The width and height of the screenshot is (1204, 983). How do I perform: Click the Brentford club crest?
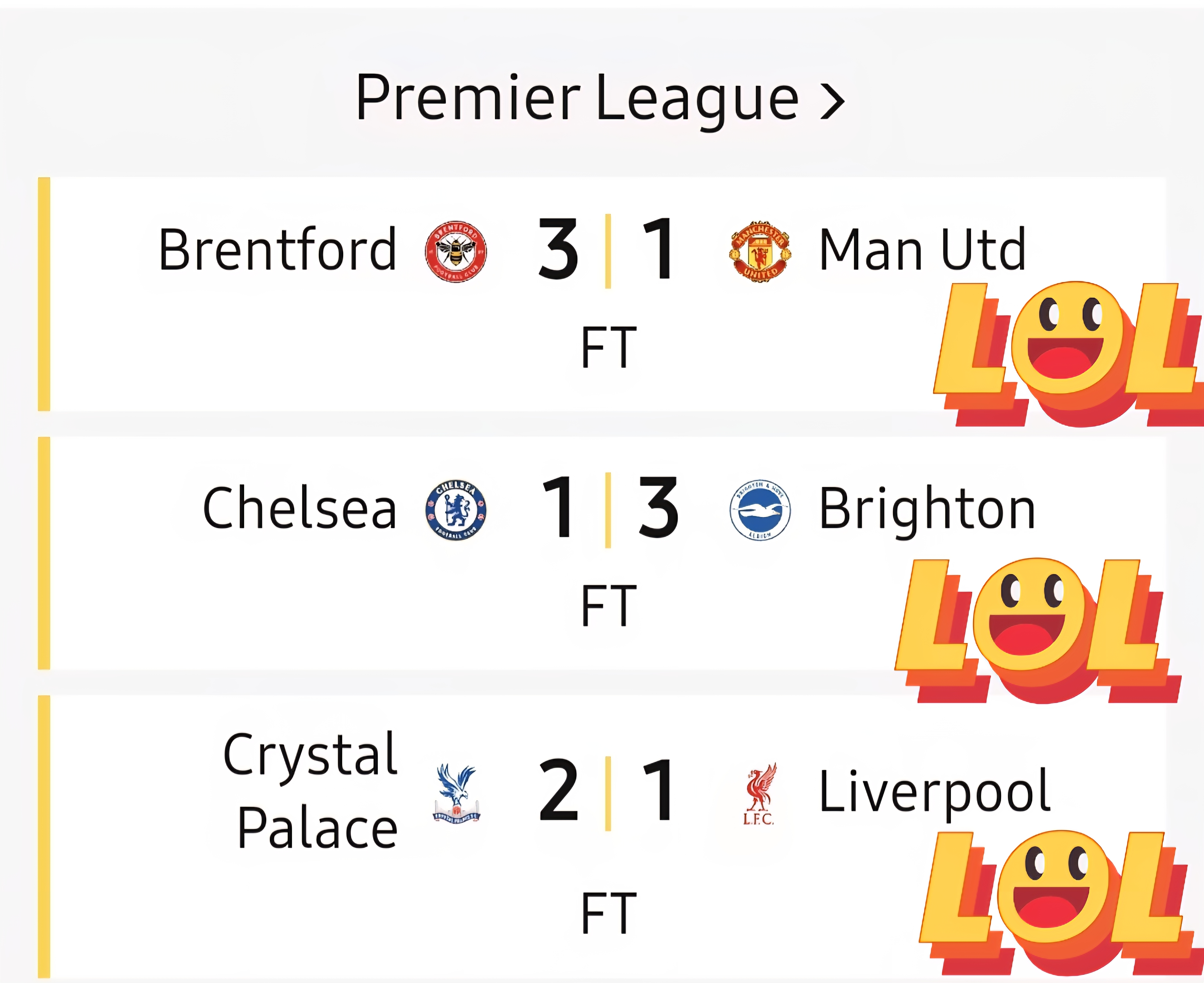click(456, 251)
